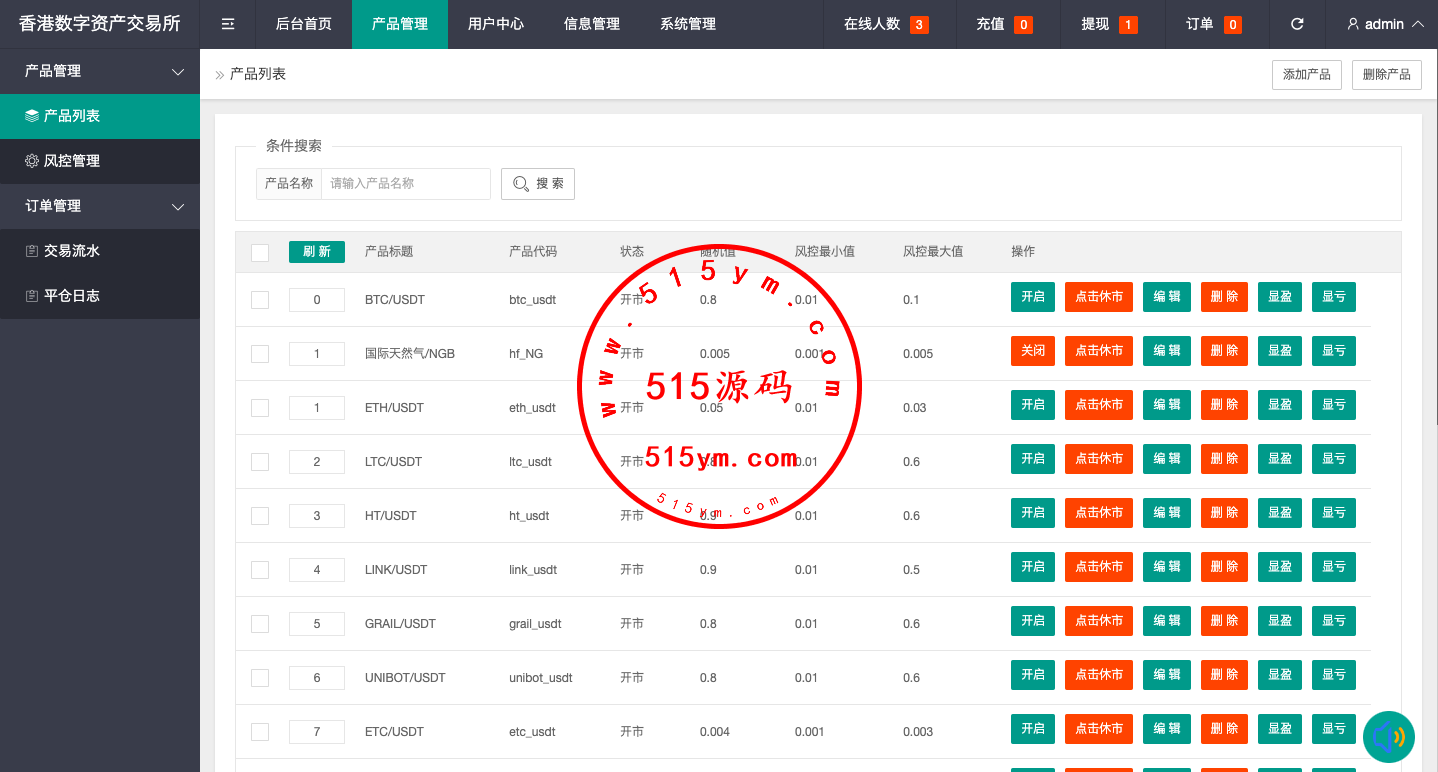Click the 风控管理 gear icon
This screenshot has width=1438, height=772.
pyautogui.click(x=32, y=161)
